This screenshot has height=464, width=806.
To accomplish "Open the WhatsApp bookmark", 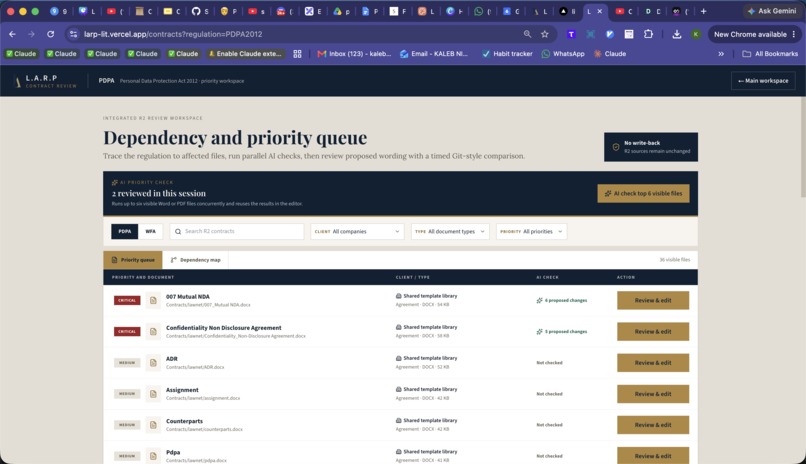I will [x=563, y=53].
